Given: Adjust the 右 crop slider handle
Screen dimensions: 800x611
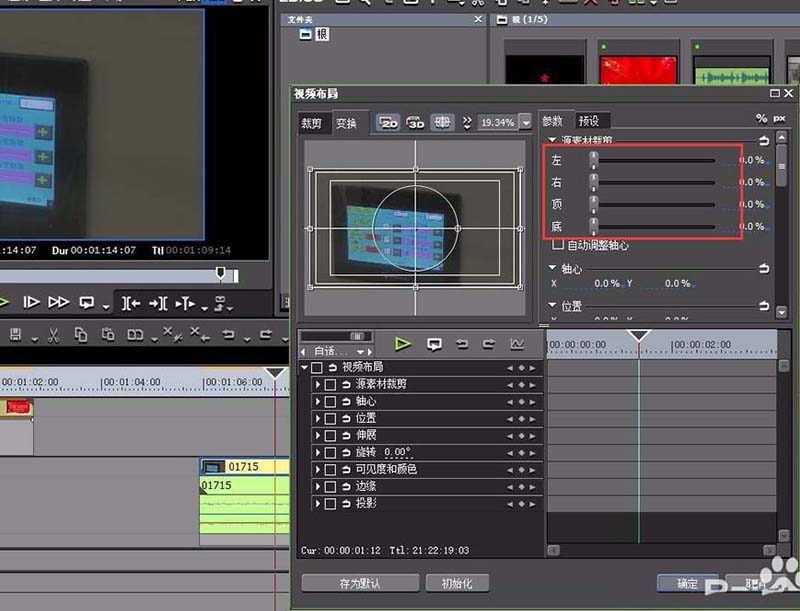Looking at the screenshot, I should pos(593,182).
